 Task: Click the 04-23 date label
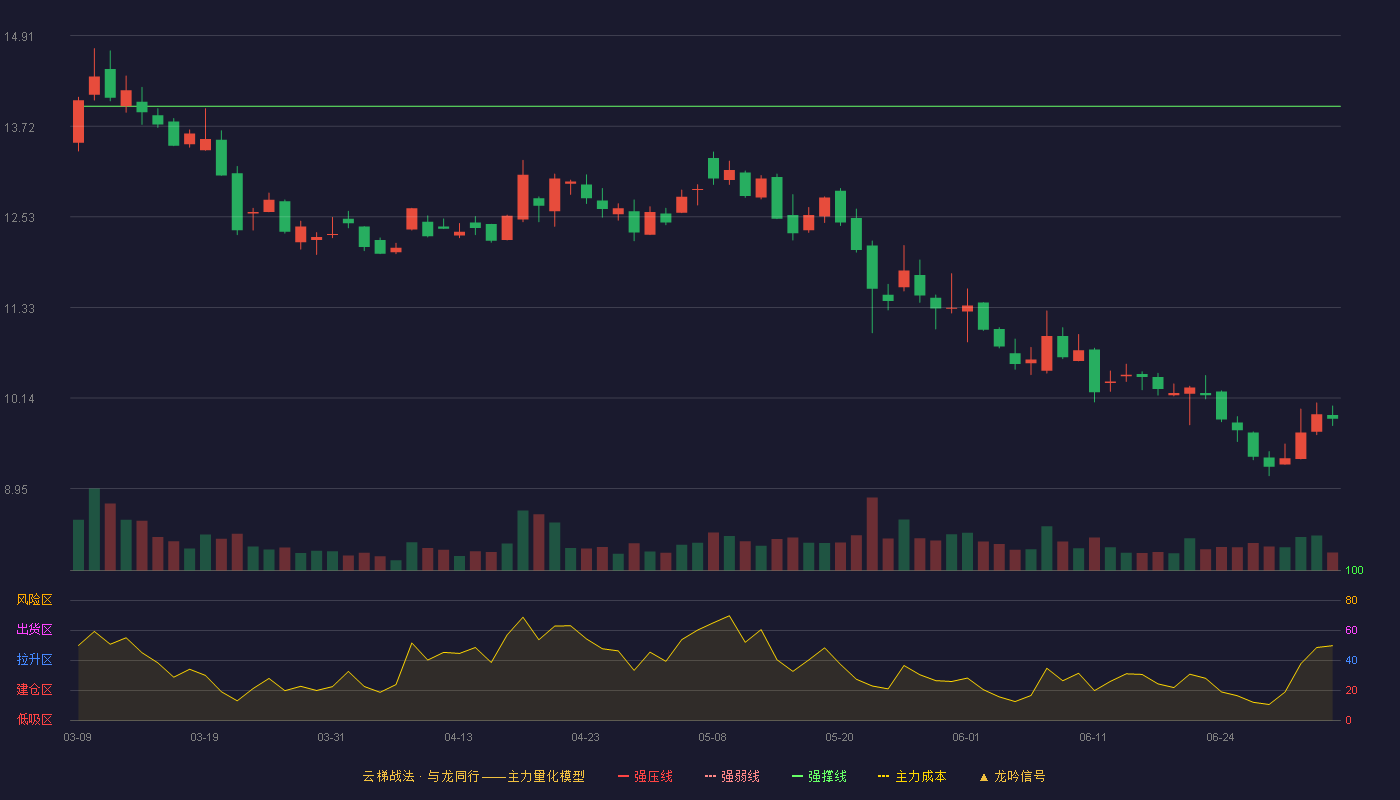pyautogui.click(x=585, y=737)
